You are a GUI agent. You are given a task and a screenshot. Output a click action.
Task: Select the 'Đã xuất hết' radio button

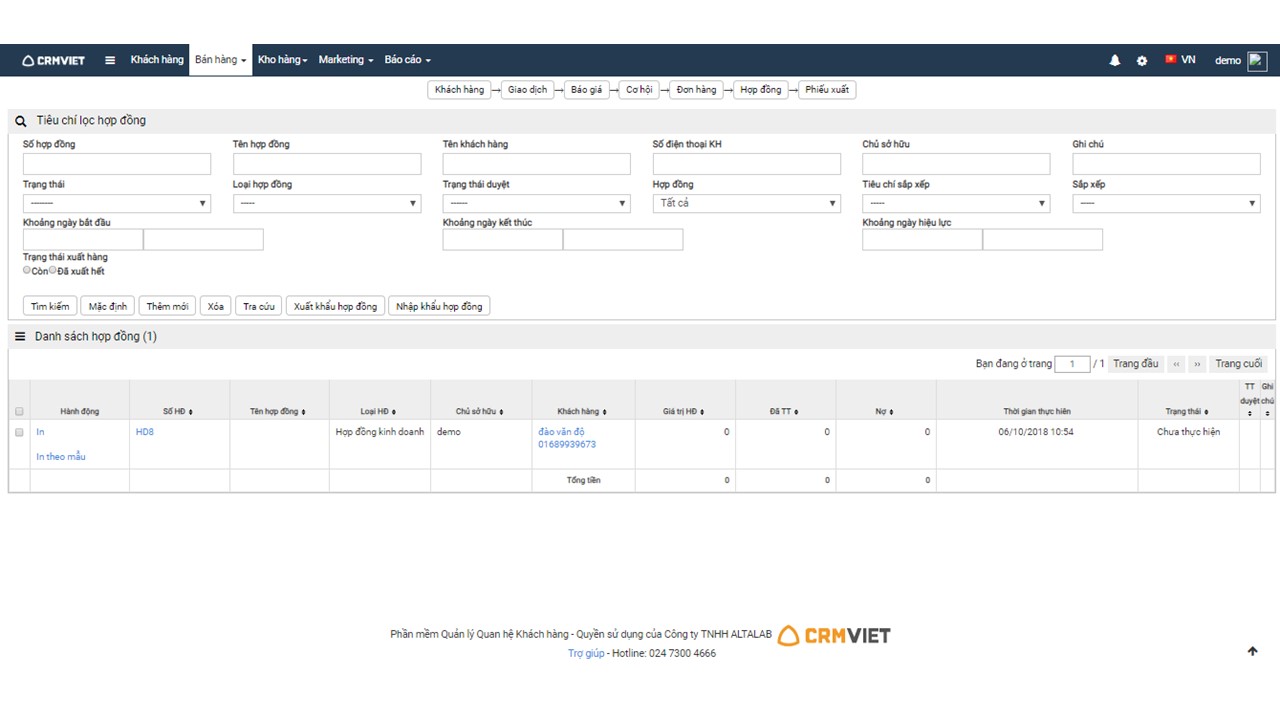click(x=53, y=270)
